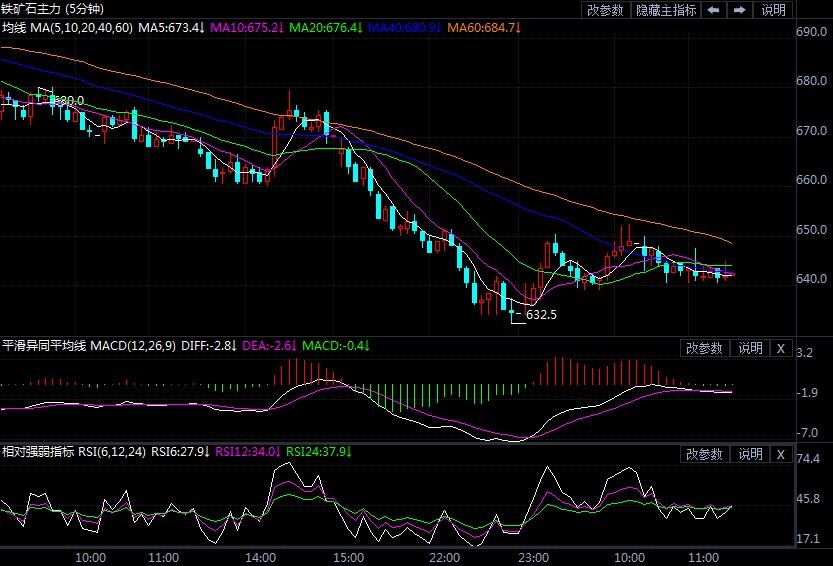Close the MACD indicator panel
833x566 pixels.
(781, 348)
